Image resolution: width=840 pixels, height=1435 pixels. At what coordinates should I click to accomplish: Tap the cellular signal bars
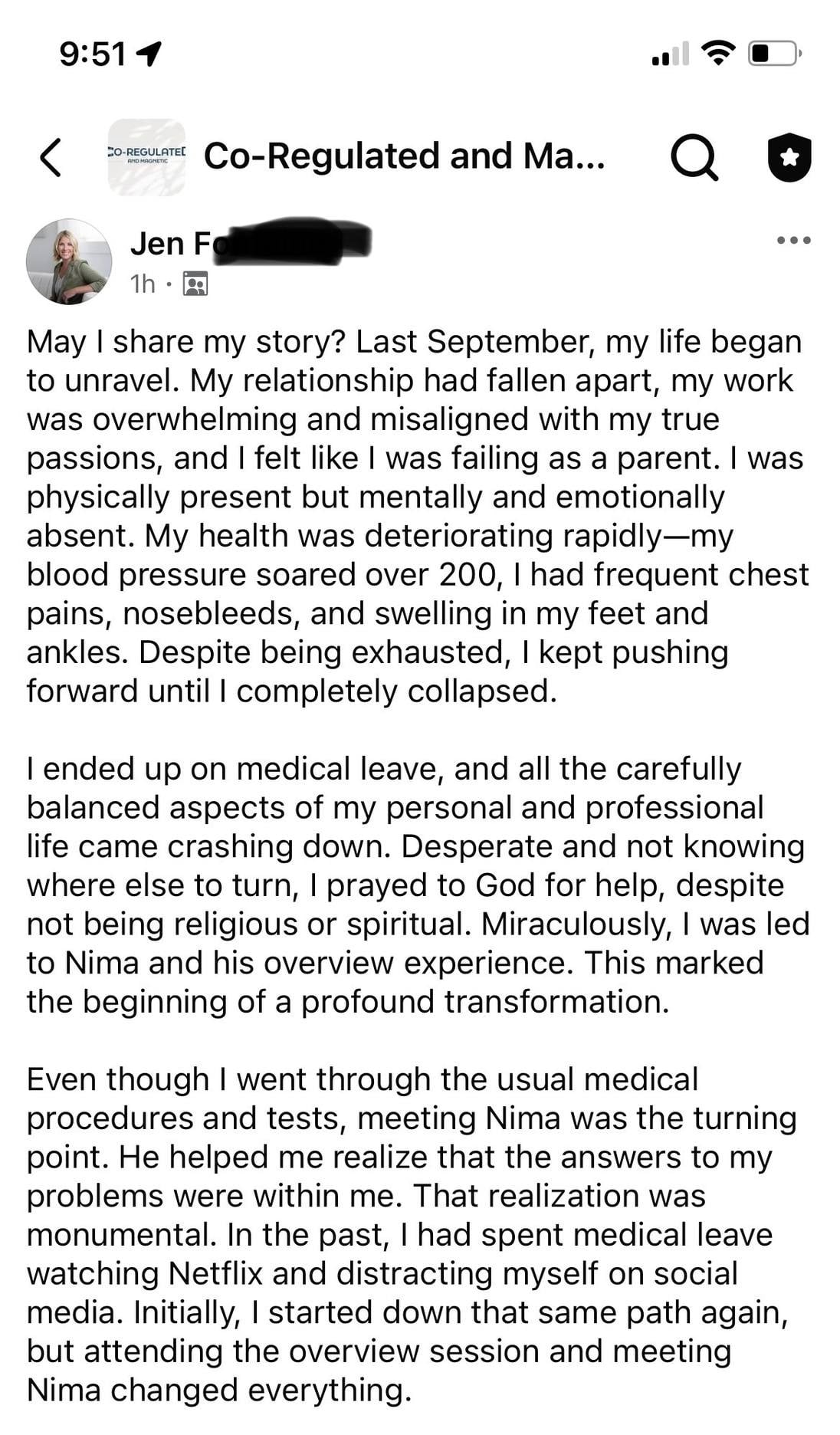tap(669, 54)
